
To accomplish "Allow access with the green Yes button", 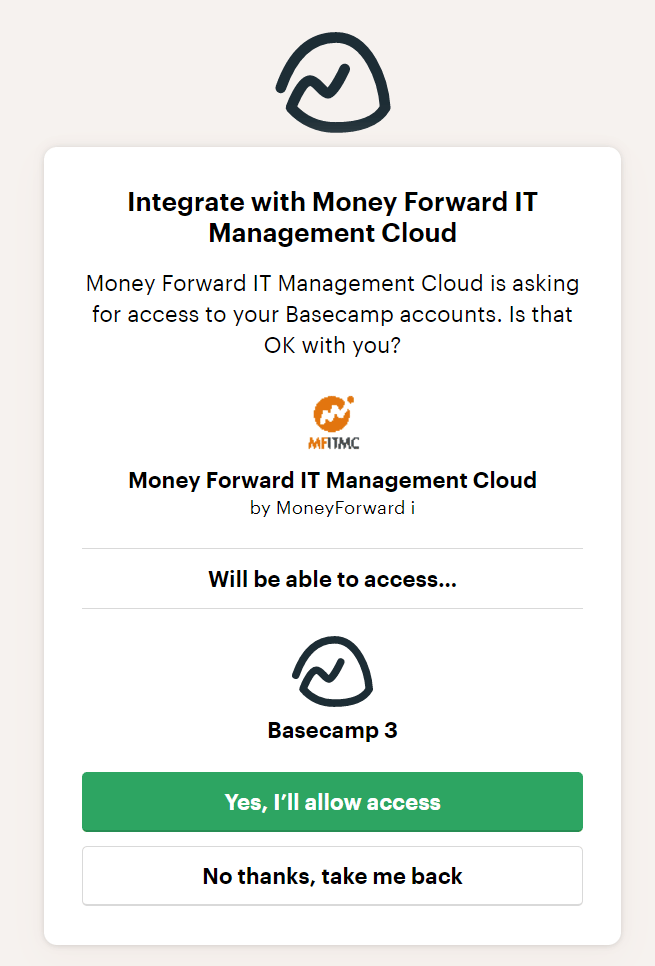I will (332, 802).
